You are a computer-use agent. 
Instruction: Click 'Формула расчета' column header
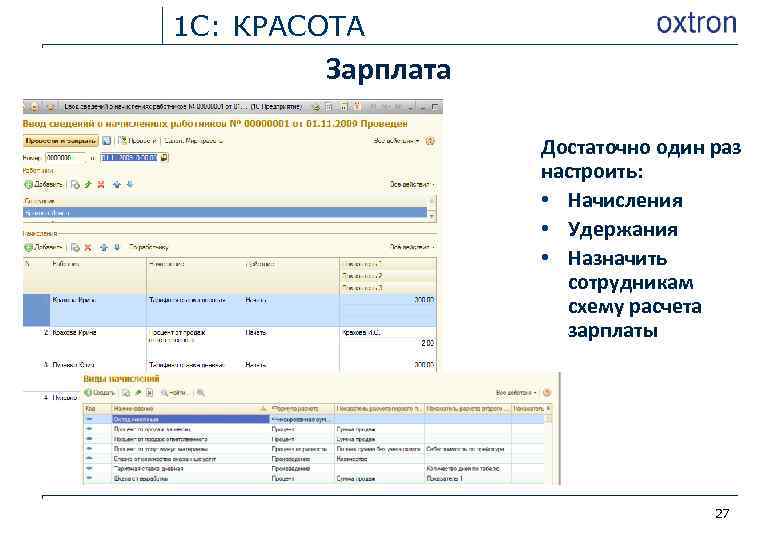pos(302,409)
